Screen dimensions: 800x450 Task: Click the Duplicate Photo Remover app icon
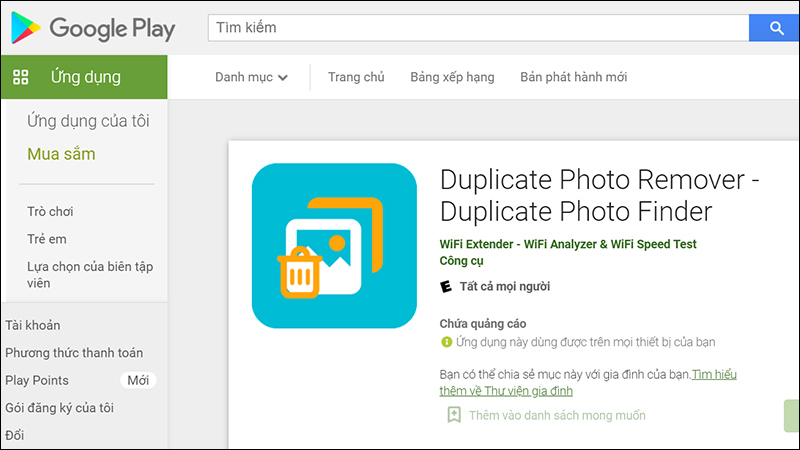334,246
